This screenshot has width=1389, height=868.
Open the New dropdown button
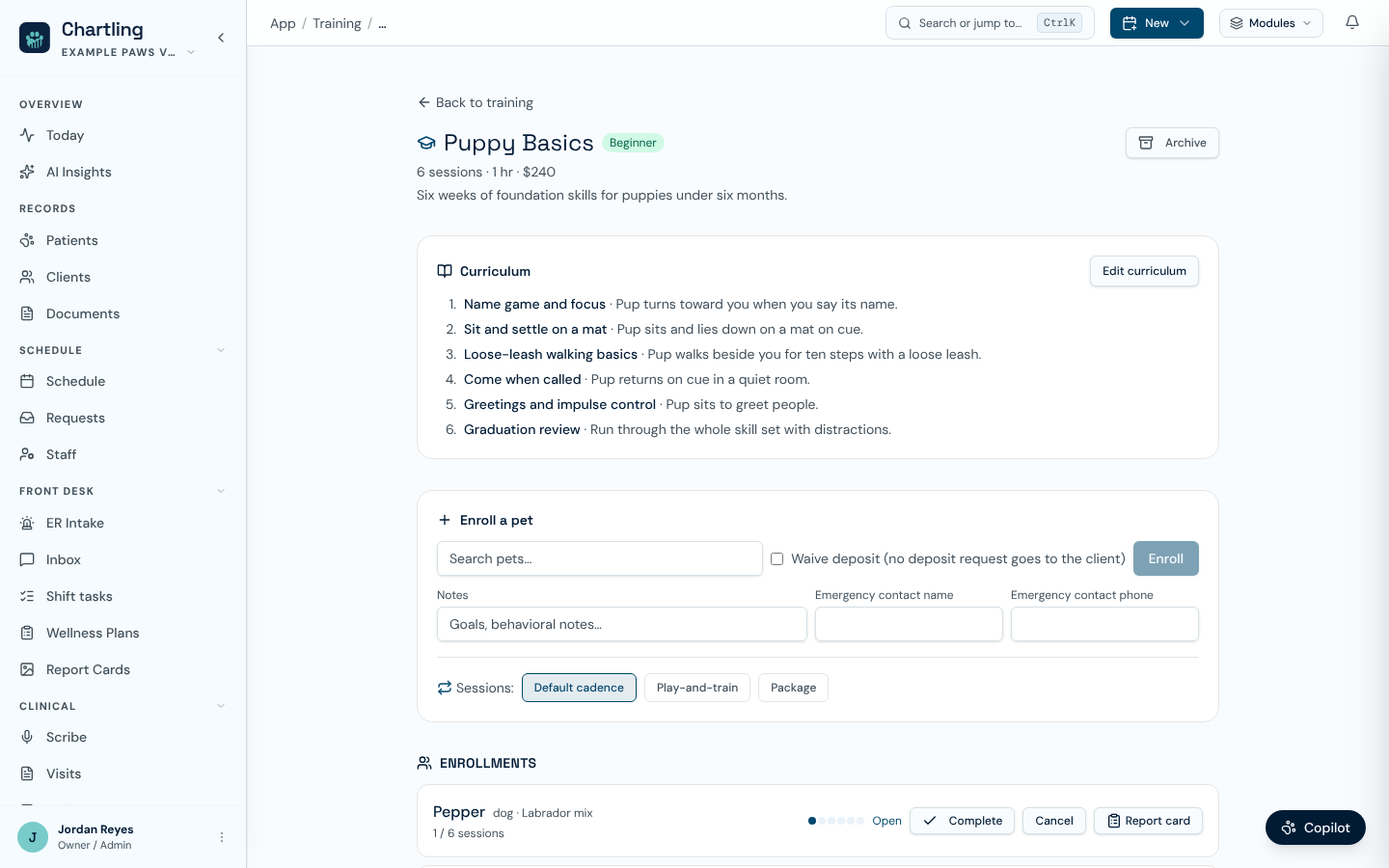pyautogui.click(x=1157, y=23)
